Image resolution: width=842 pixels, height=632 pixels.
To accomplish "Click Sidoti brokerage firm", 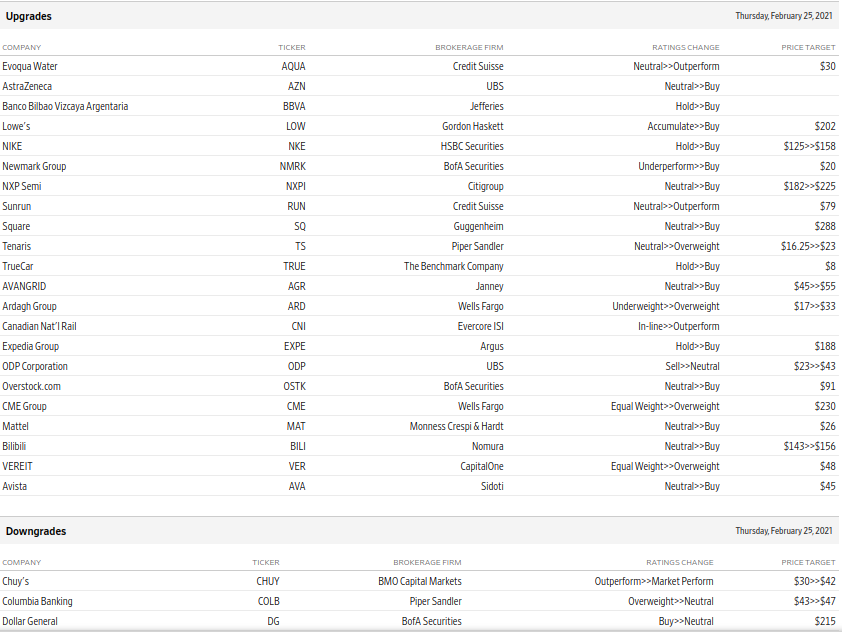I will (x=492, y=486).
